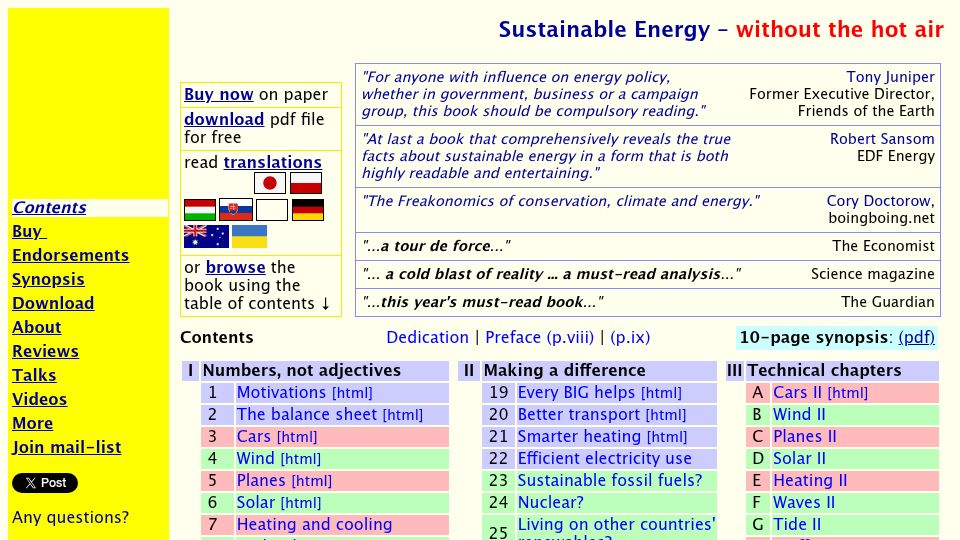Click Cory Doctorow's name
This screenshot has width=960, height=540.
point(880,201)
